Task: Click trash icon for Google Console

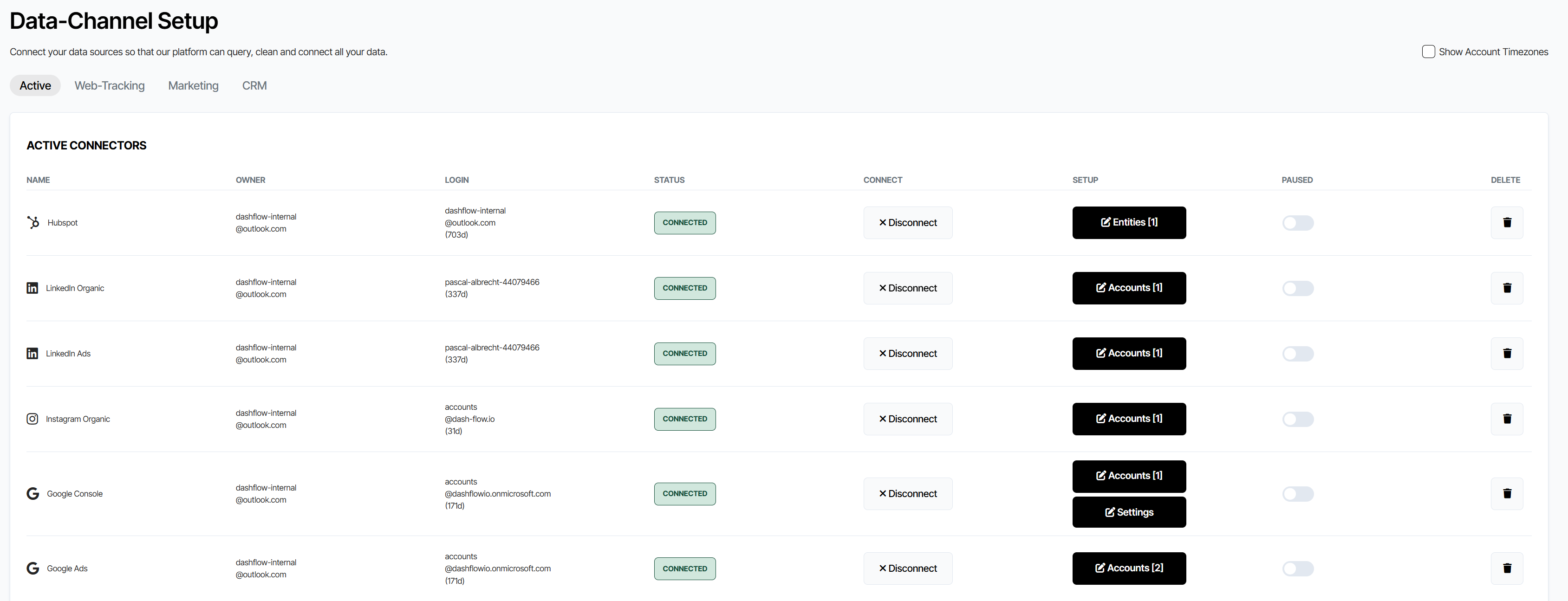Action: pos(1507,493)
